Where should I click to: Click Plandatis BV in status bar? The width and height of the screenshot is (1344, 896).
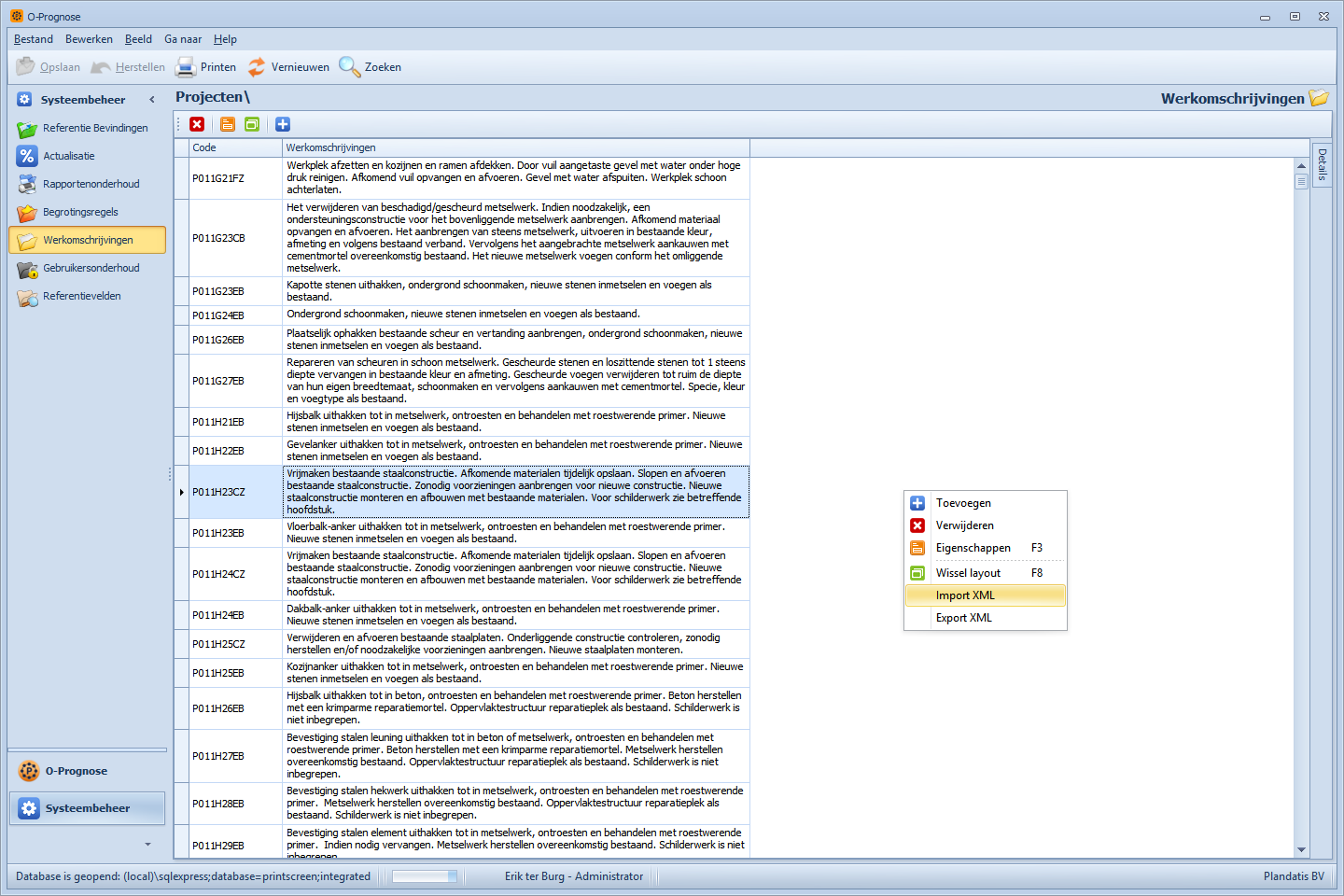[x=1294, y=876]
